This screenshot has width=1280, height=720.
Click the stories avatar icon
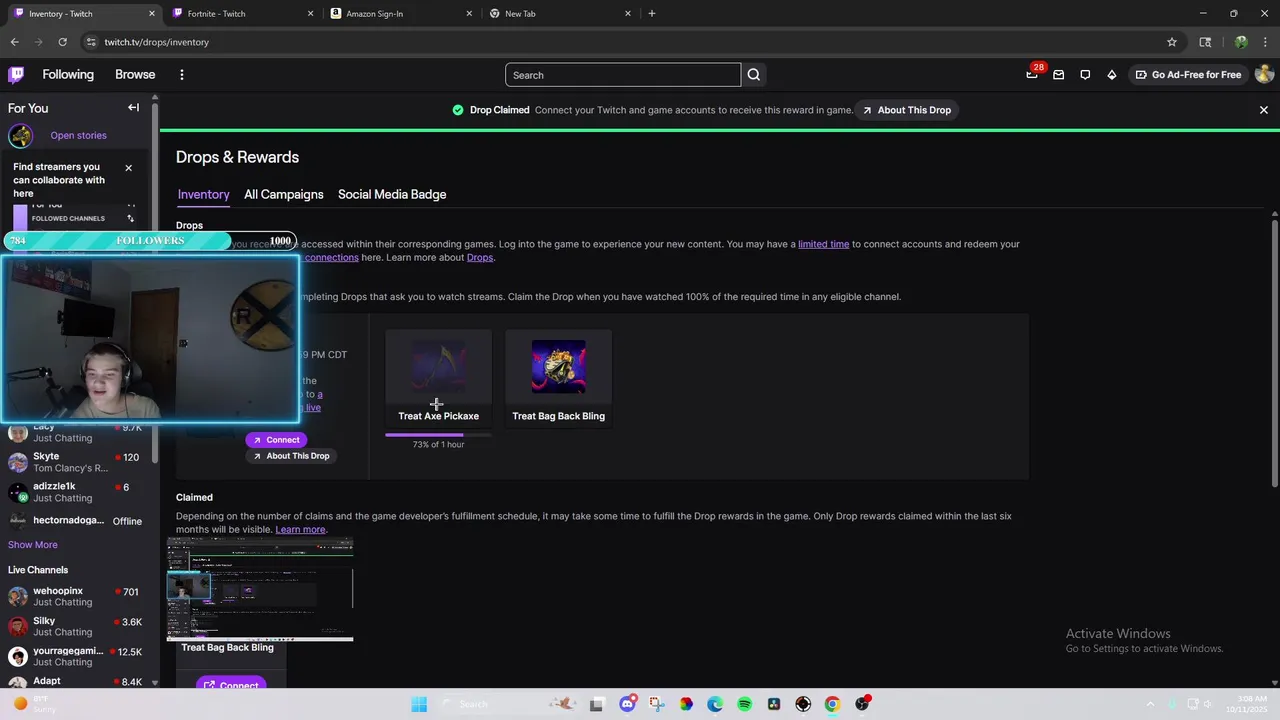21,136
